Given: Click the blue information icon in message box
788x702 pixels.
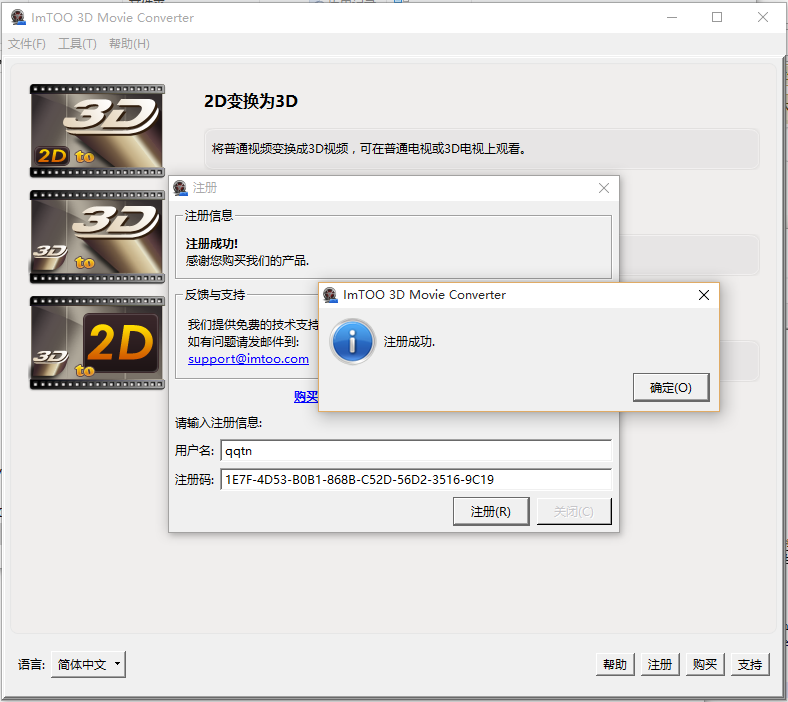Looking at the screenshot, I should 353,342.
